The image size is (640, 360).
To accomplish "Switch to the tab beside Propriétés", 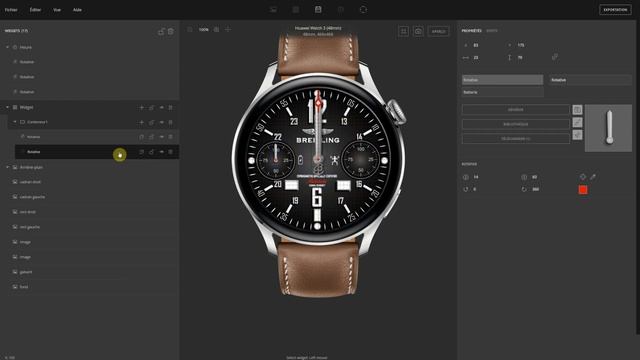I will pyautogui.click(x=492, y=31).
